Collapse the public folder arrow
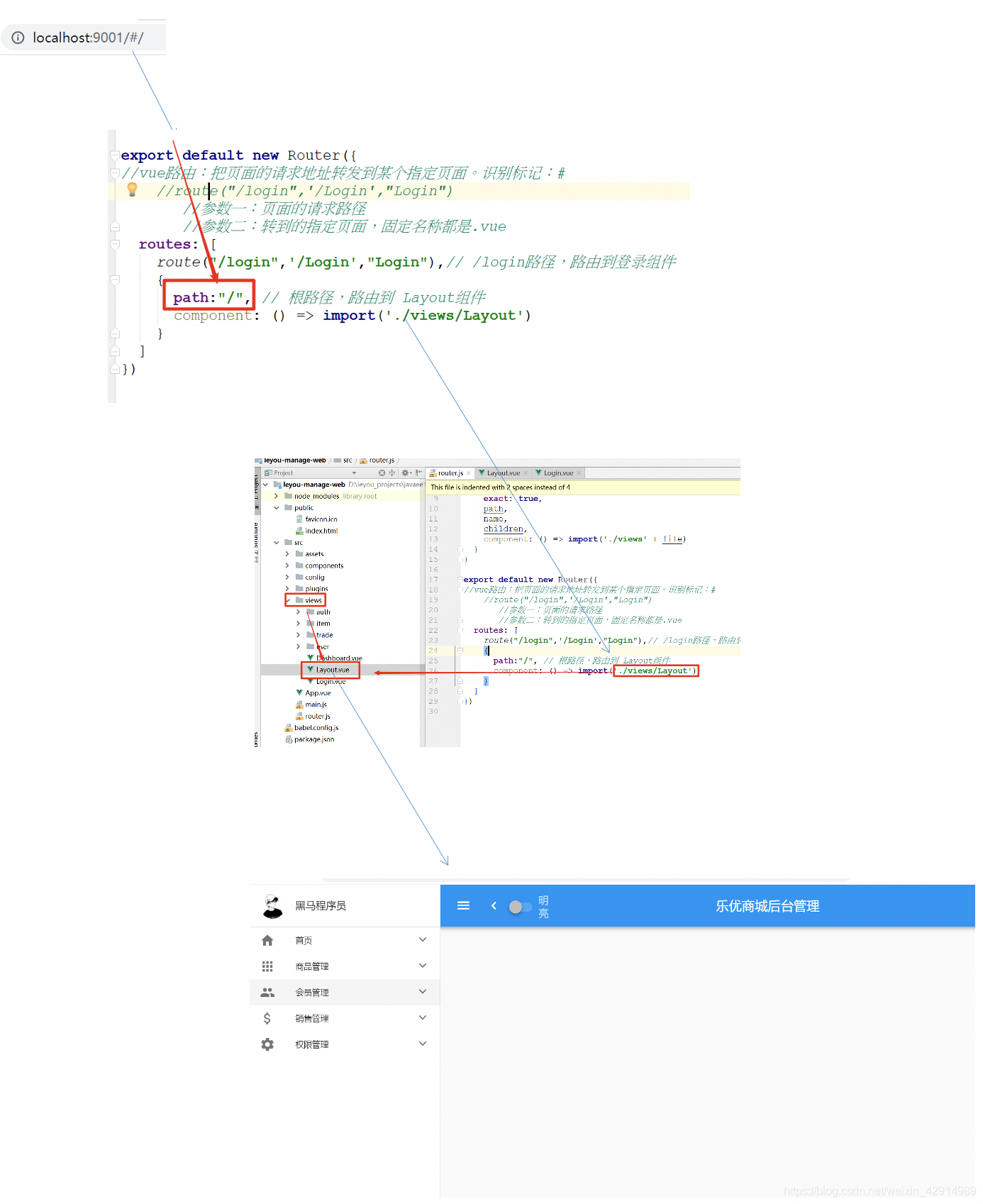 click(276, 508)
